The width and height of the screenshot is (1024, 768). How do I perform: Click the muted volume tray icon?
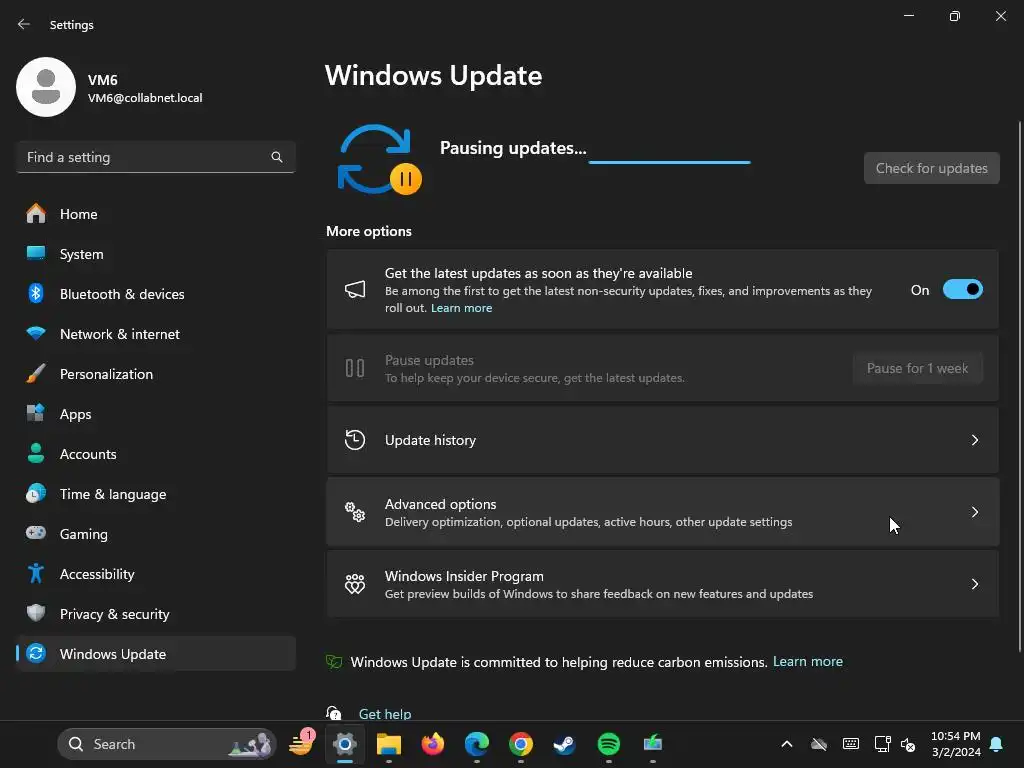[x=908, y=744]
